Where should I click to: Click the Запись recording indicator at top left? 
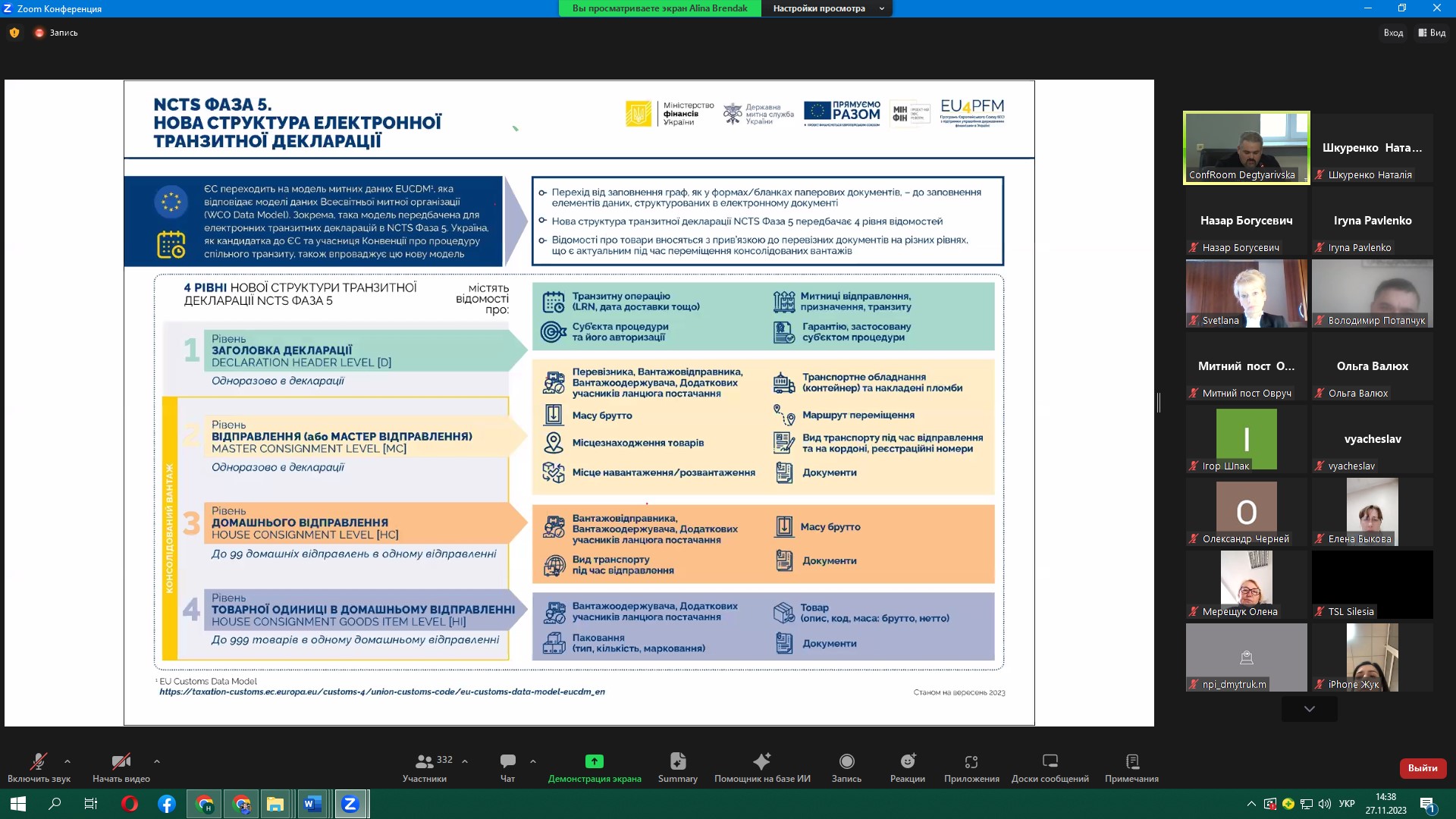tap(56, 33)
